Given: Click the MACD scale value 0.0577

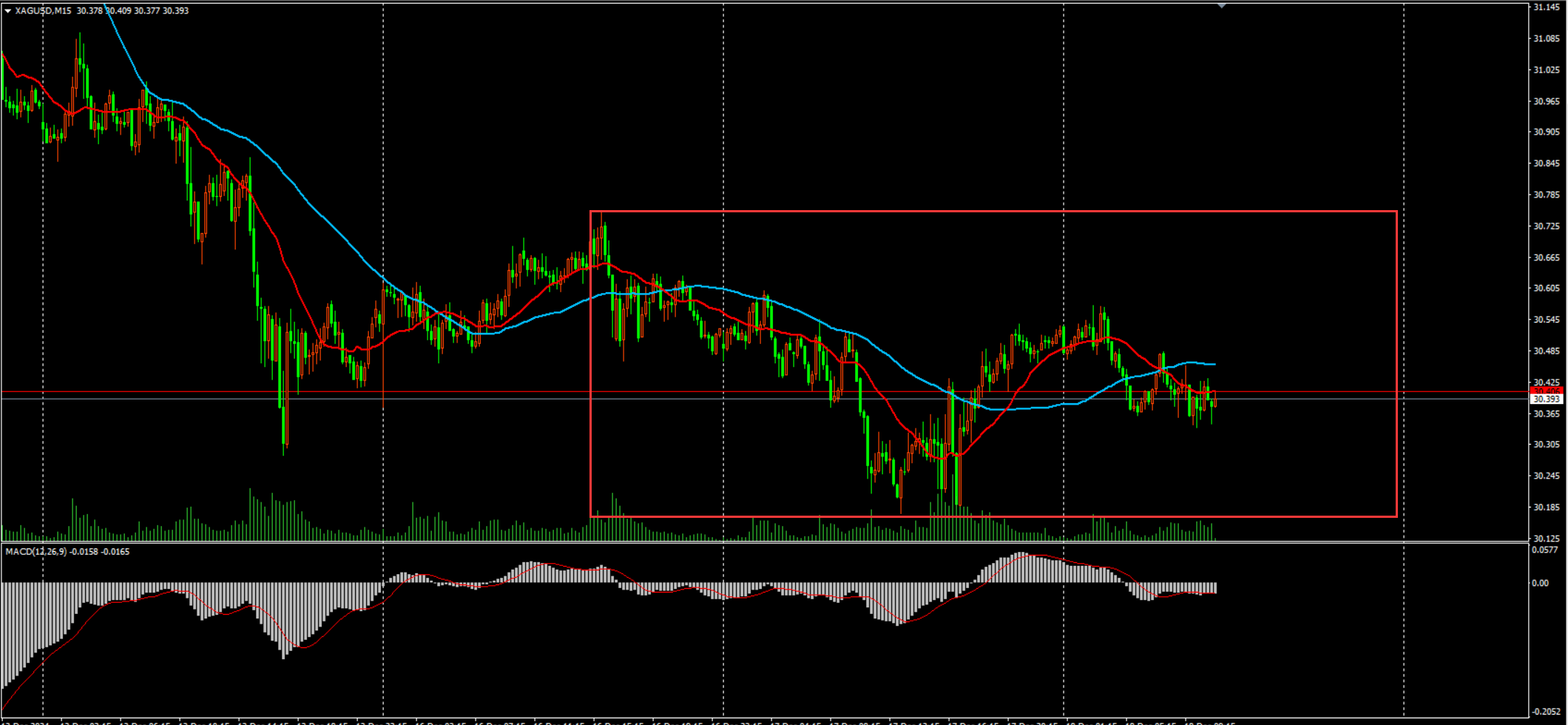Looking at the screenshot, I should click(1545, 550).
